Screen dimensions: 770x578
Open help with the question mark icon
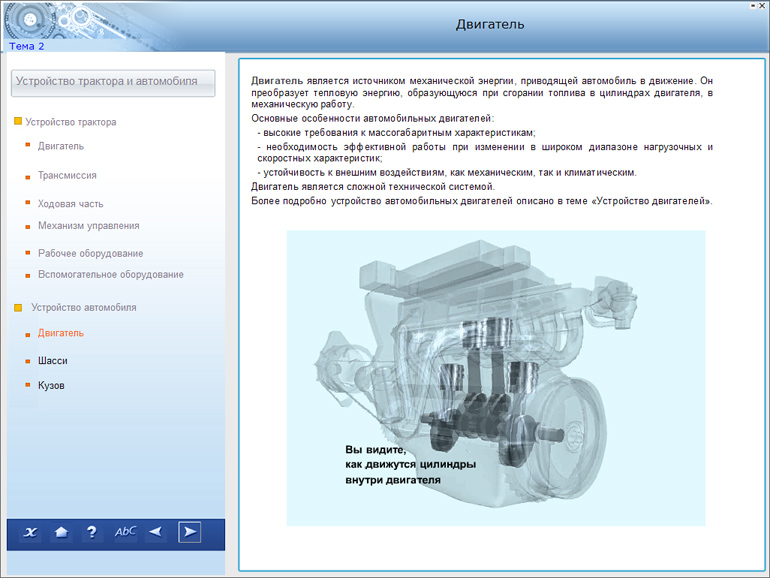[92, 532]
